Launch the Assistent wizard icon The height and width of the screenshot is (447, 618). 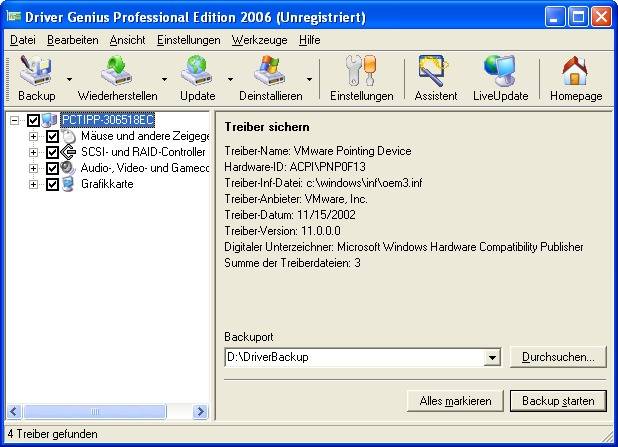coord(433,70)
